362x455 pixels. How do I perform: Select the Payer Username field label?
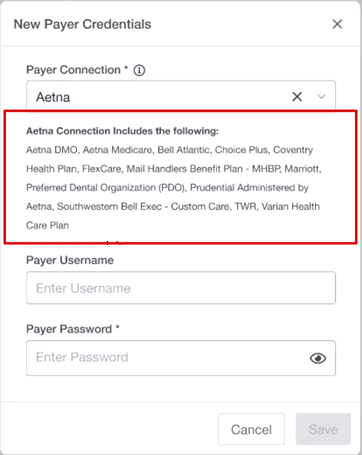[x=70, y=260]
